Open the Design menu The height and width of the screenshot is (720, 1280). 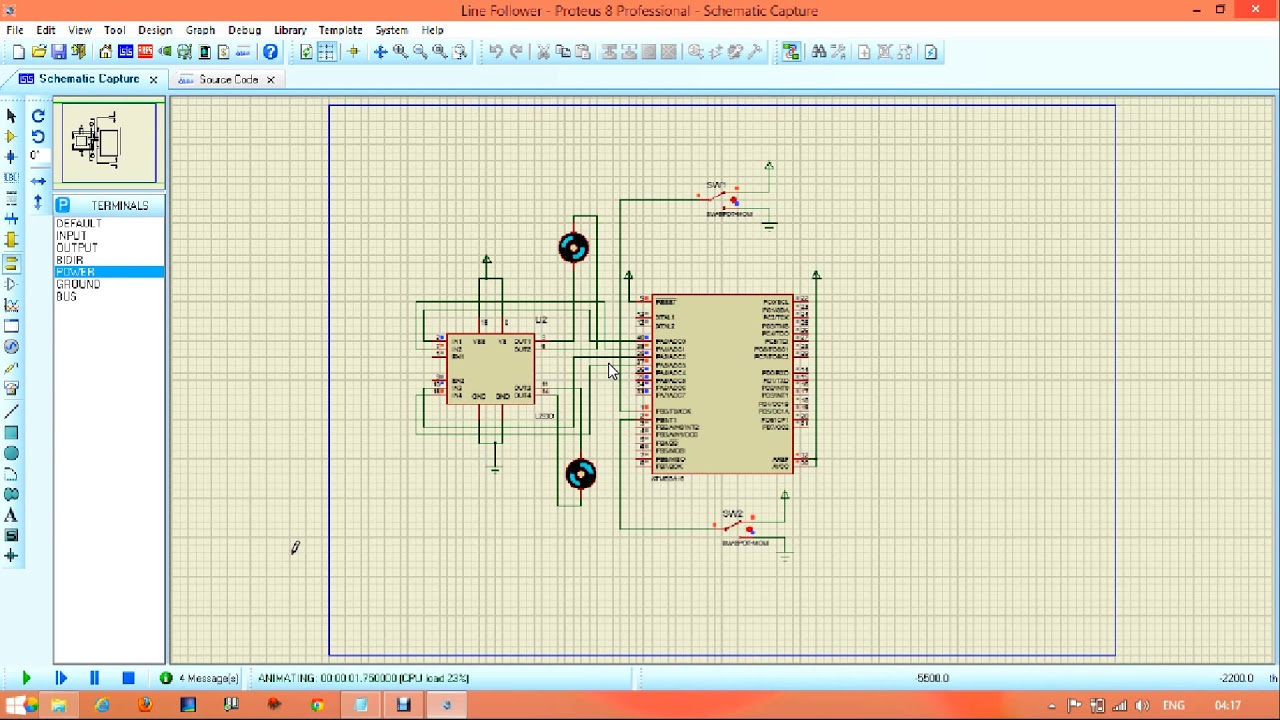155,30
